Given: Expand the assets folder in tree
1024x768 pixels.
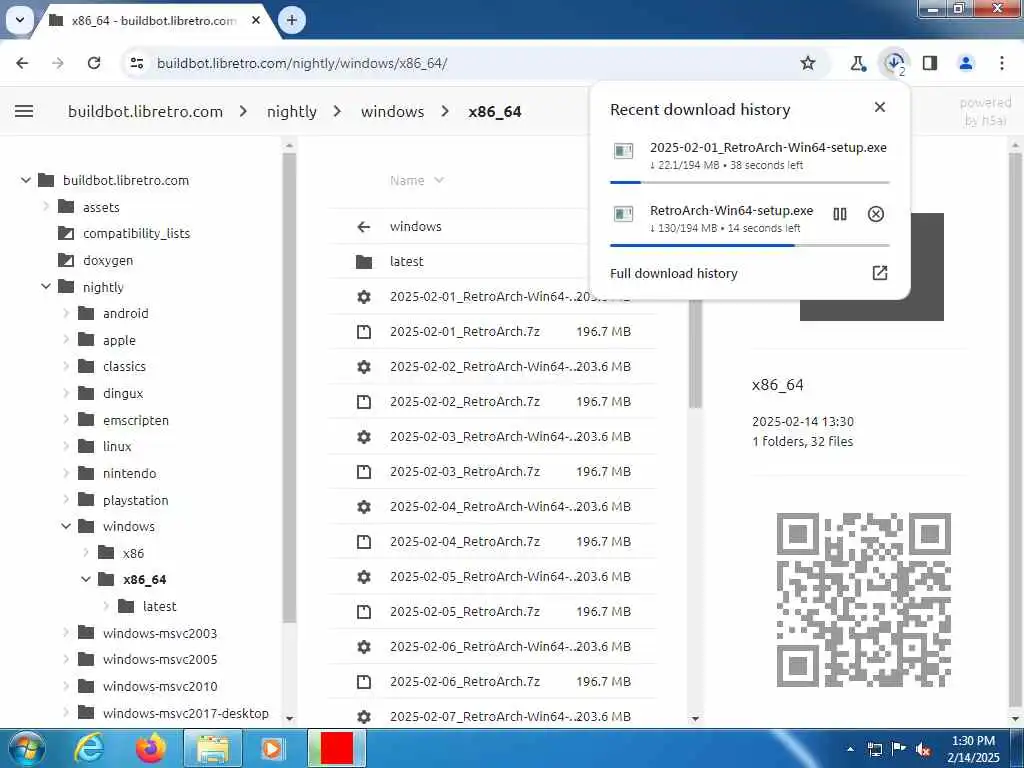Looking at the screenshot, I should pos(46,206).
